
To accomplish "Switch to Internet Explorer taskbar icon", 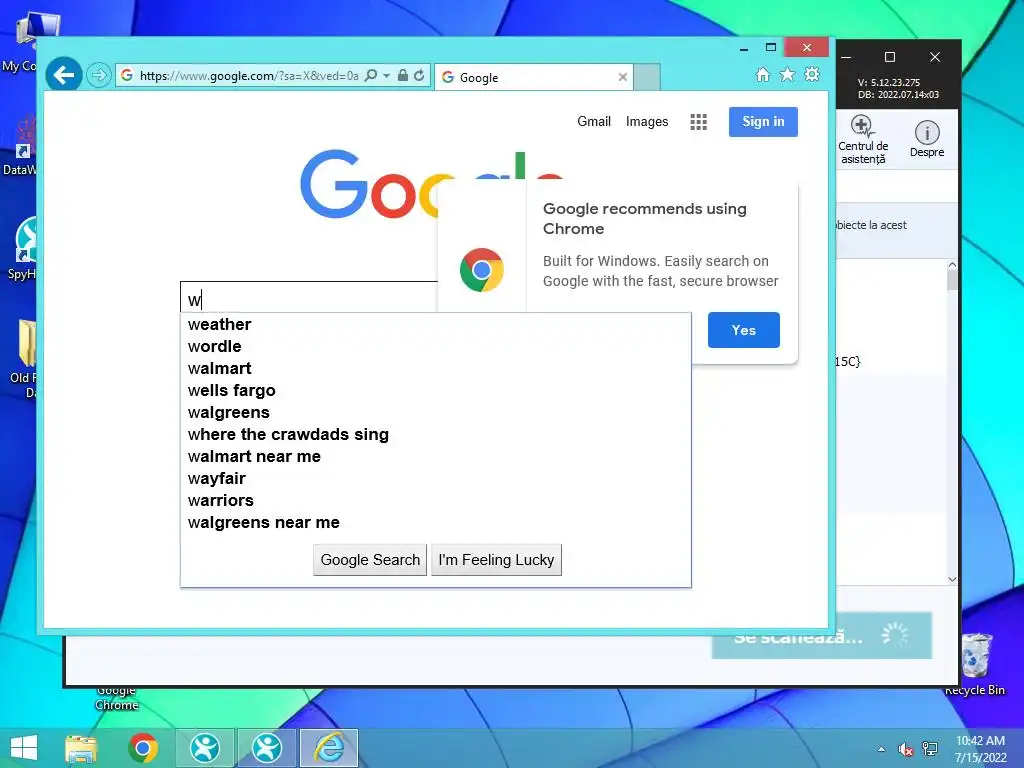I will coord(329,748).
